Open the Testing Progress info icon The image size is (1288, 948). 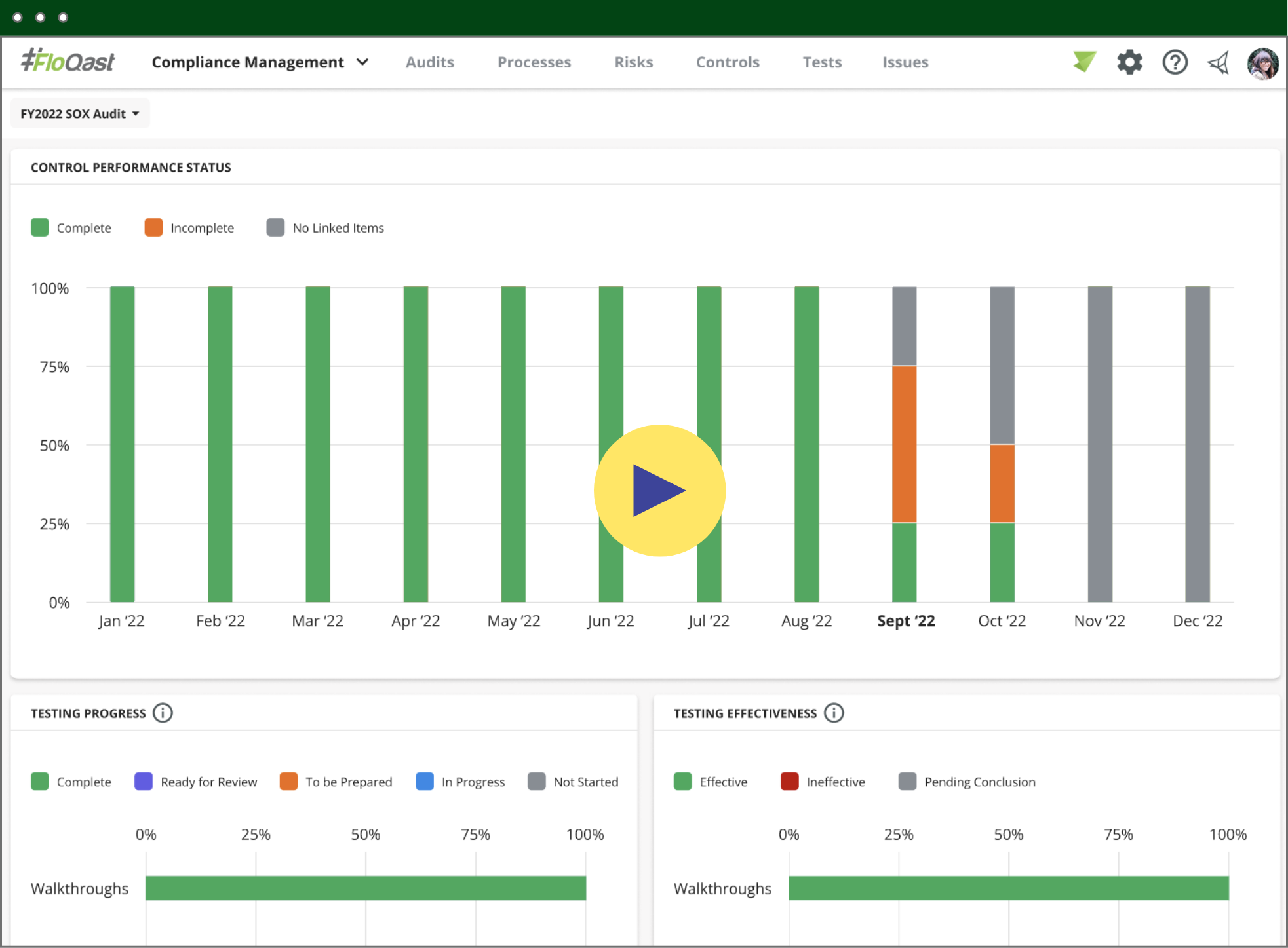pos(163,713)
